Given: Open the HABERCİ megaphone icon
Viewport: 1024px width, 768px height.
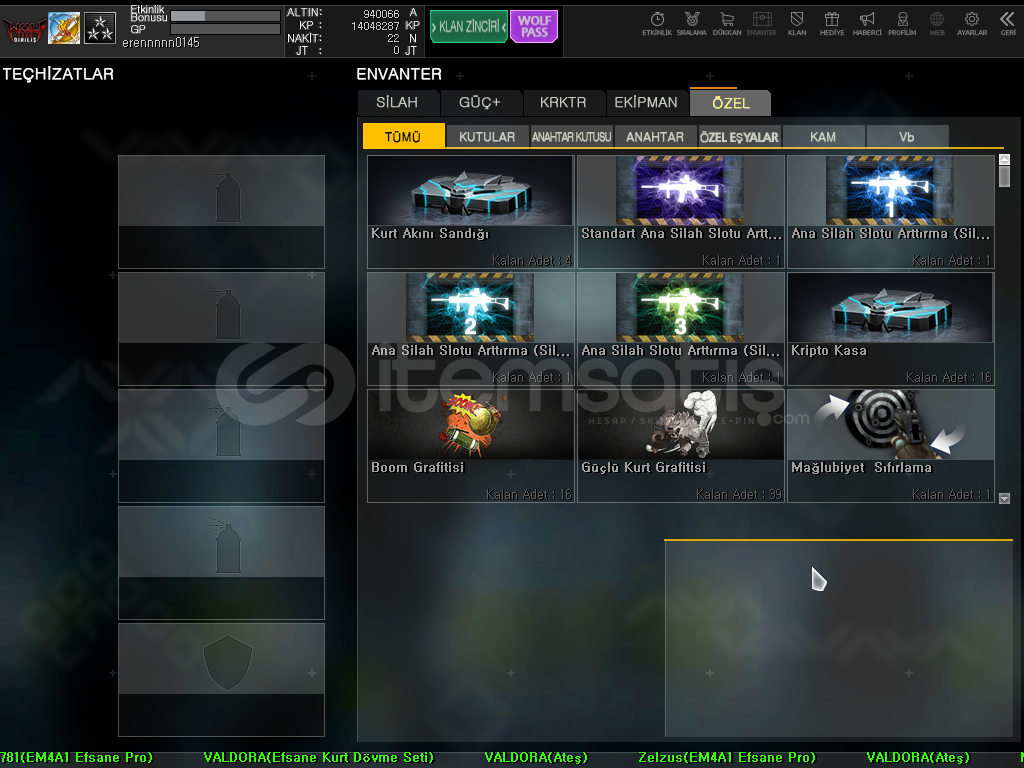Looking at the screenshot, I should (x=867, y=24).
